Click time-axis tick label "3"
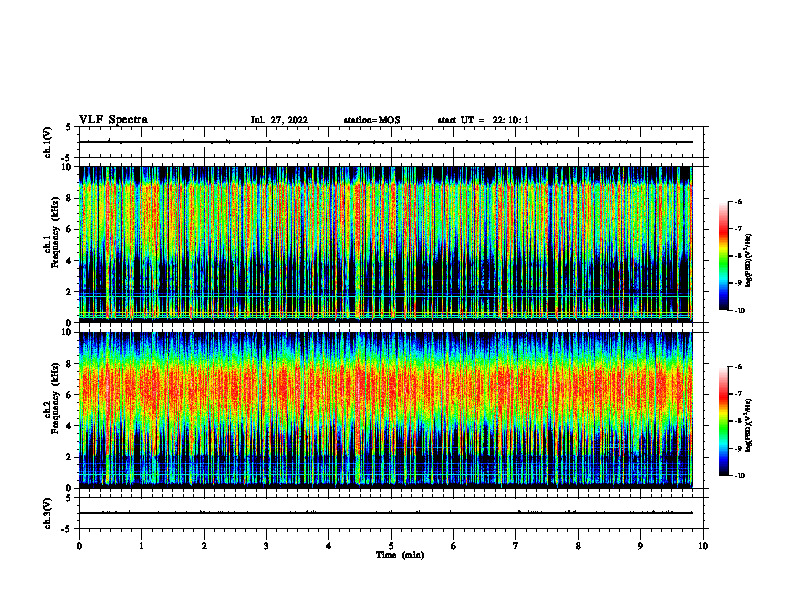This screenshot has width=792, height=612. [x=266, y=546]
